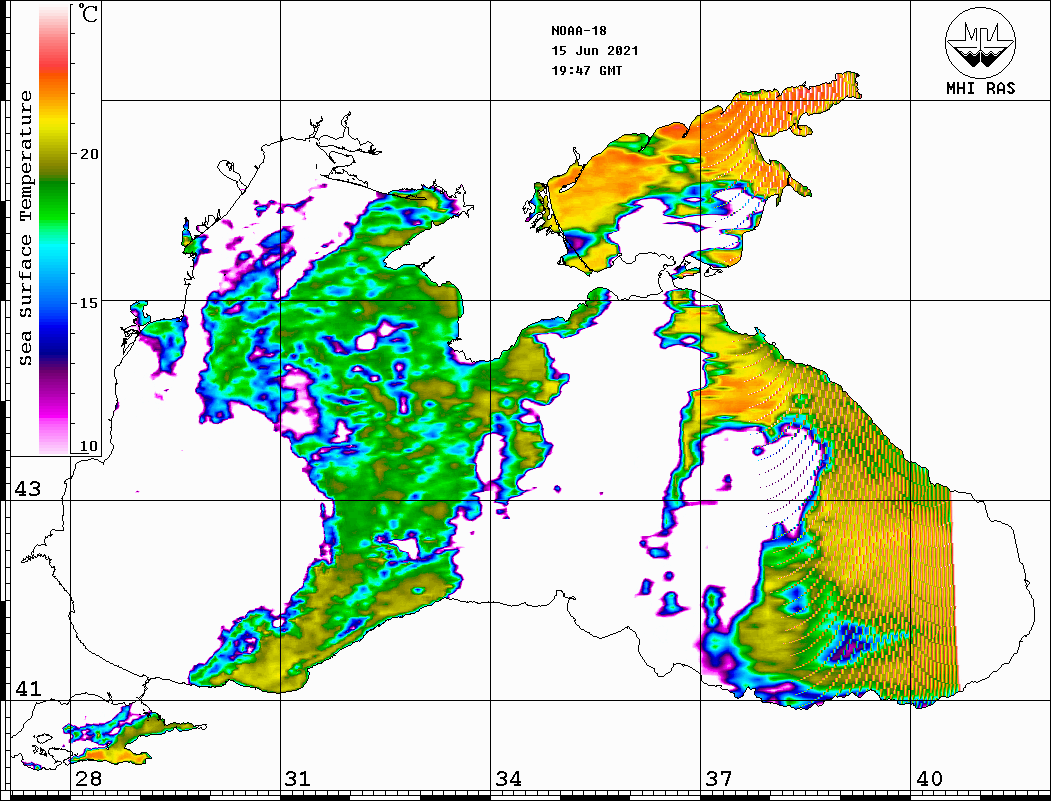
Task: Click longitude label '31'
Action: coord(298,779)
